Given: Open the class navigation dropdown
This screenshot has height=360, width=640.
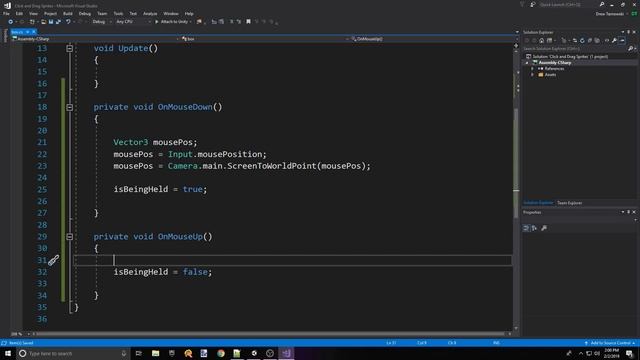Looking at the screenshot, I should (x=265, y=39).
